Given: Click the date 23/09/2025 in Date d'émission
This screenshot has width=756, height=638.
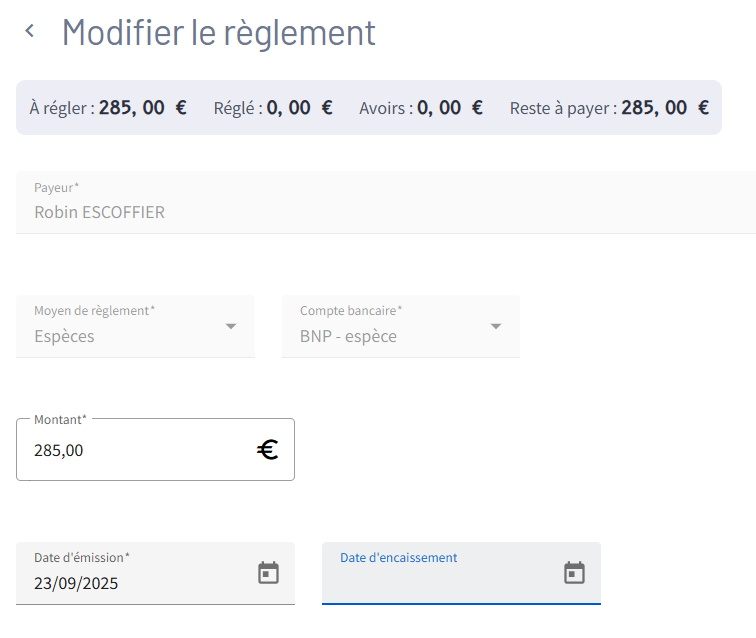Looking at the screenshot, I should point(76,583).
